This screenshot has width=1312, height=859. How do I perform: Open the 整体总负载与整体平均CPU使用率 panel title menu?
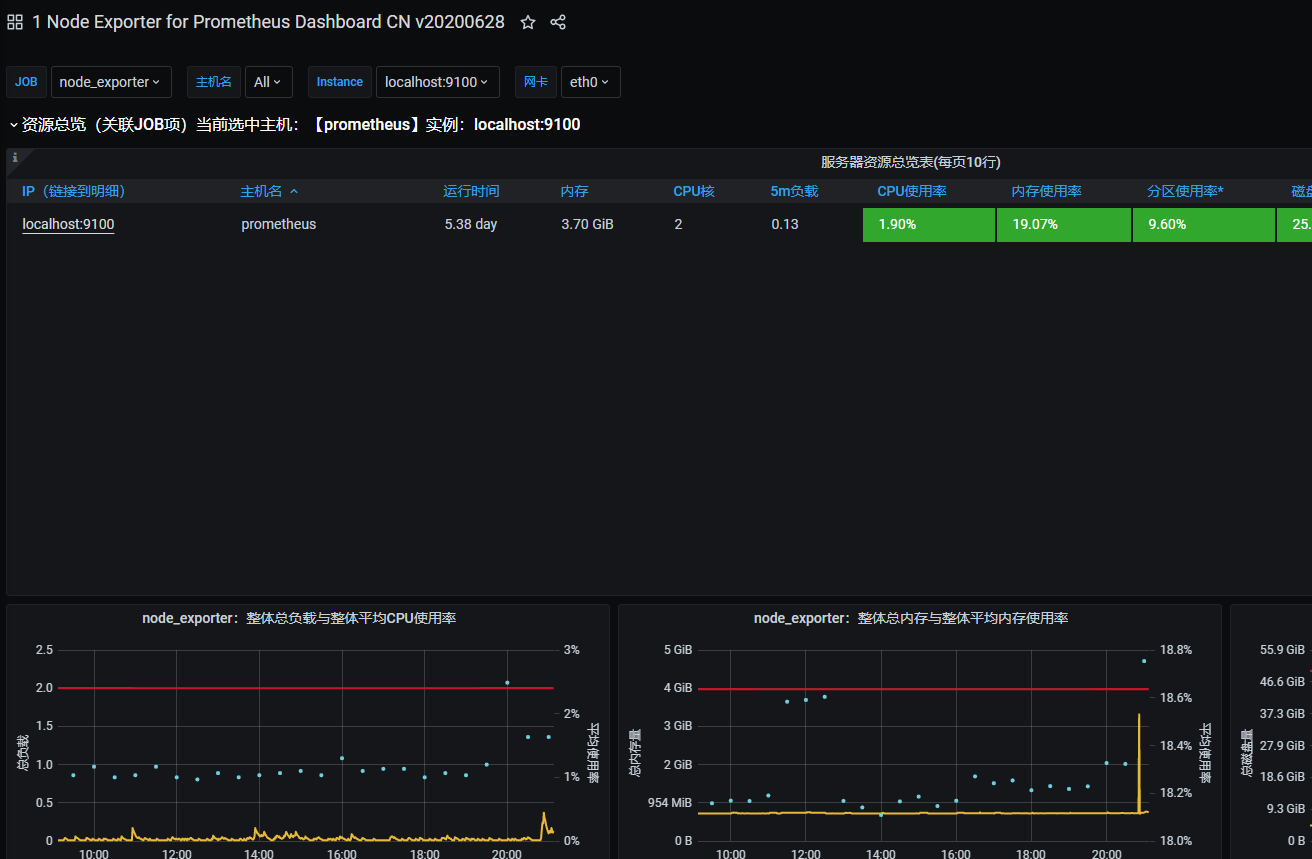point(299,619)
